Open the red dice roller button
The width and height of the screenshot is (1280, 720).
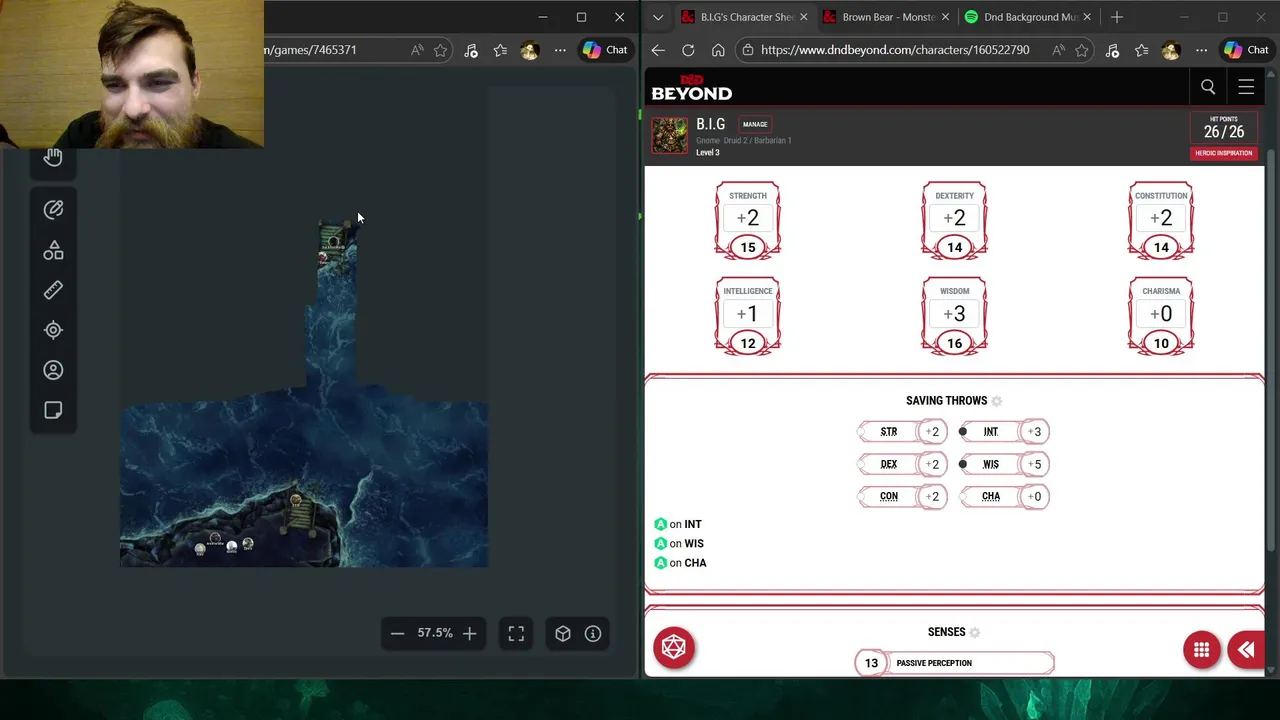tap(674, 647)
